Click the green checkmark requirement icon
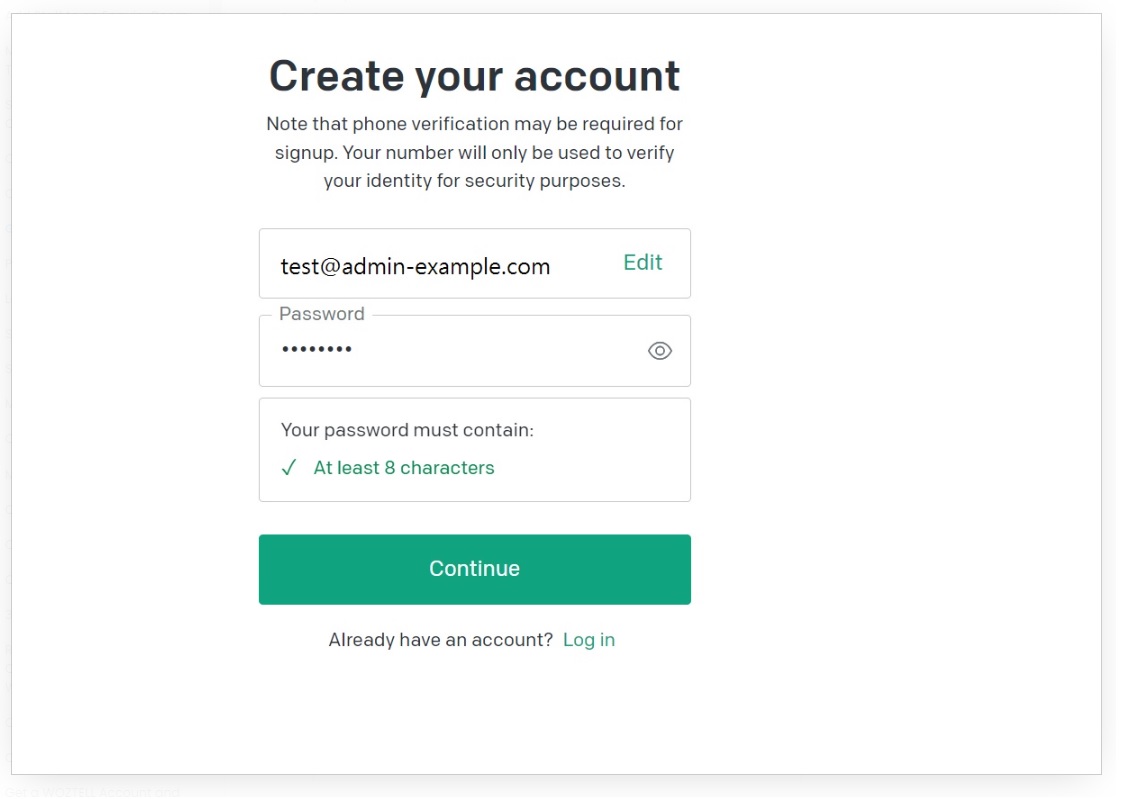1121x799 pixels. [x=289, y=468]
